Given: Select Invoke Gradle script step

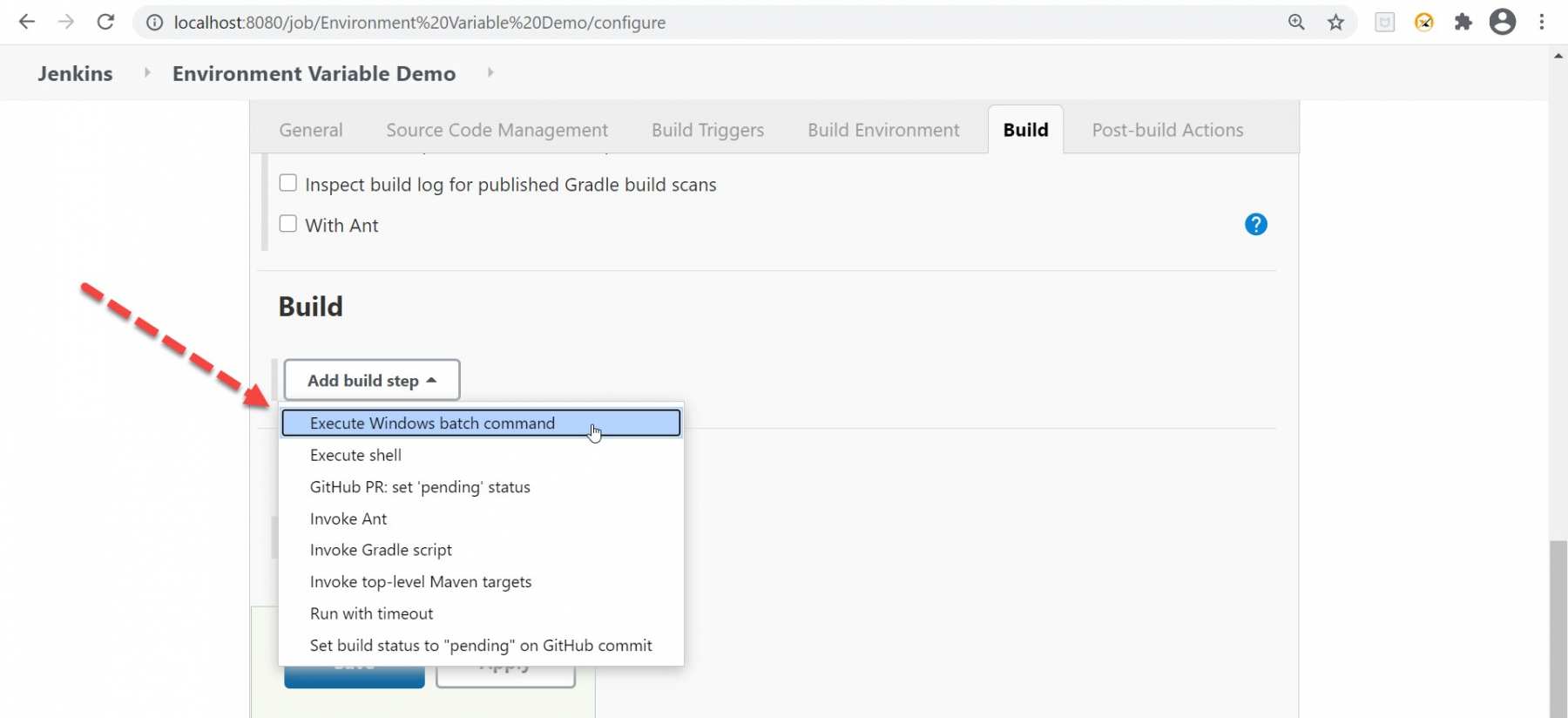Looking at the screenshot, I should [481, 550].
